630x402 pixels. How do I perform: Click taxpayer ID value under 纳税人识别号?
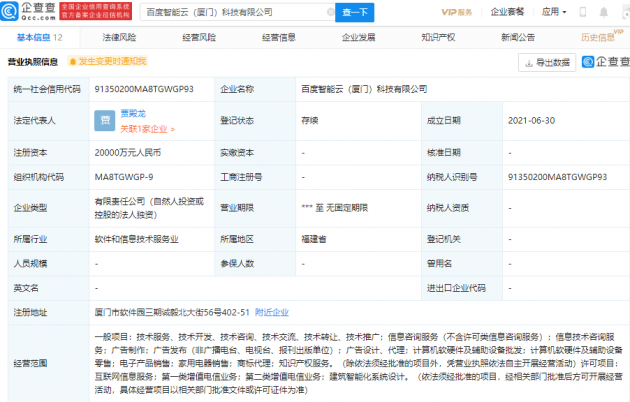(557, 177)
